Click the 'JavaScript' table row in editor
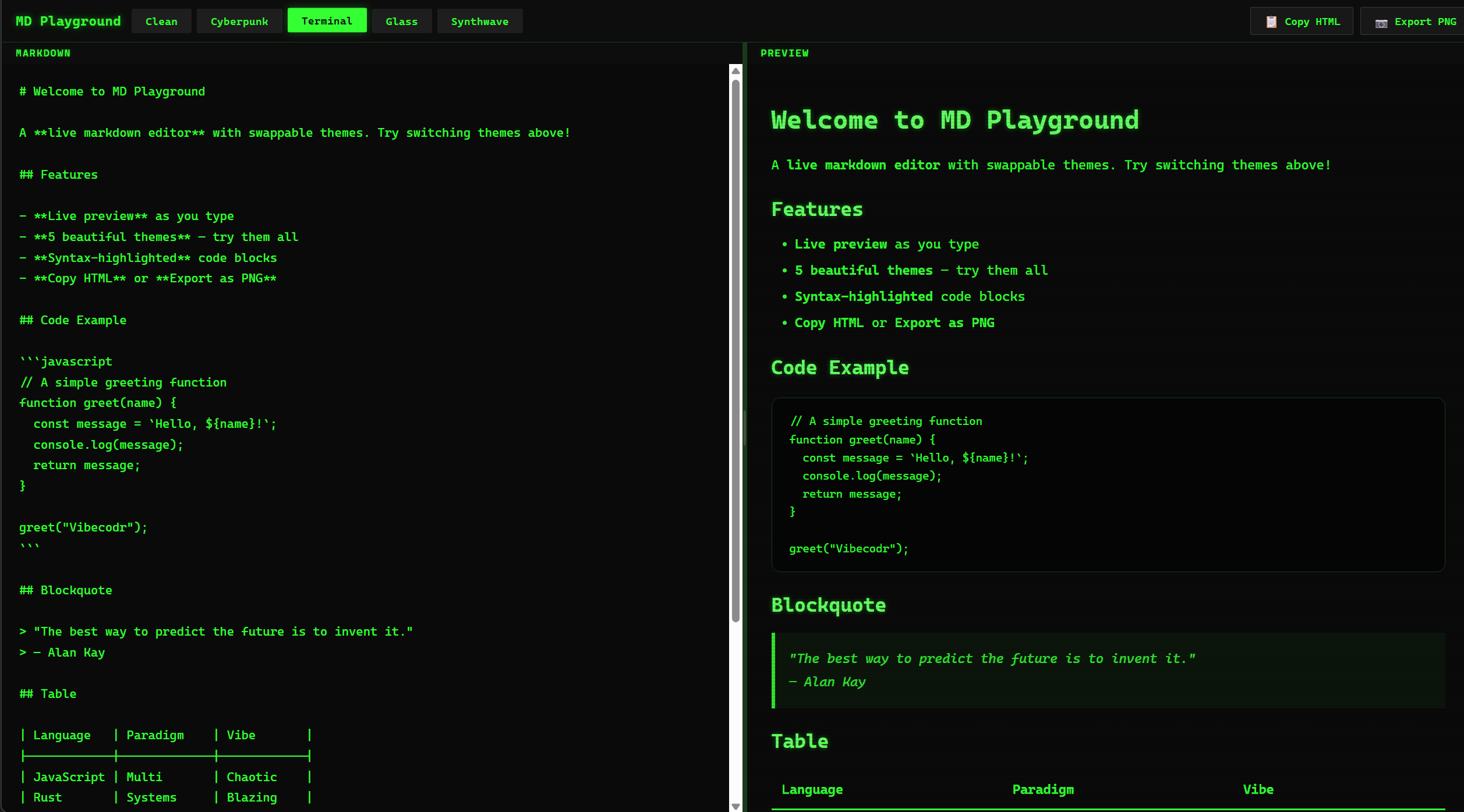 [x=165, y=777]
